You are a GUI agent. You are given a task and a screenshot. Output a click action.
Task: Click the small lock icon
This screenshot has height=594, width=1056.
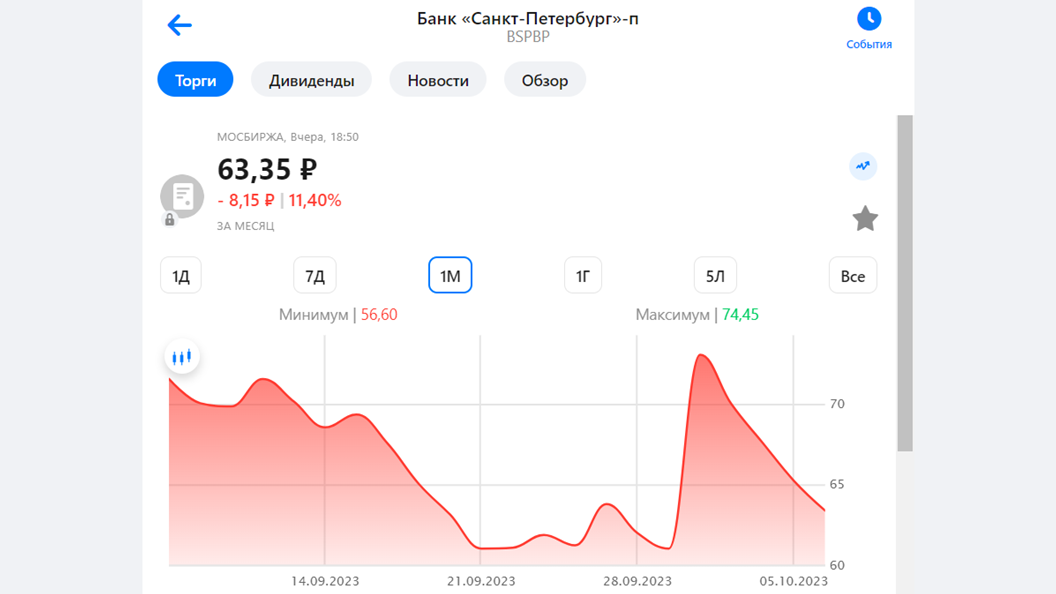tap(170, 220)
